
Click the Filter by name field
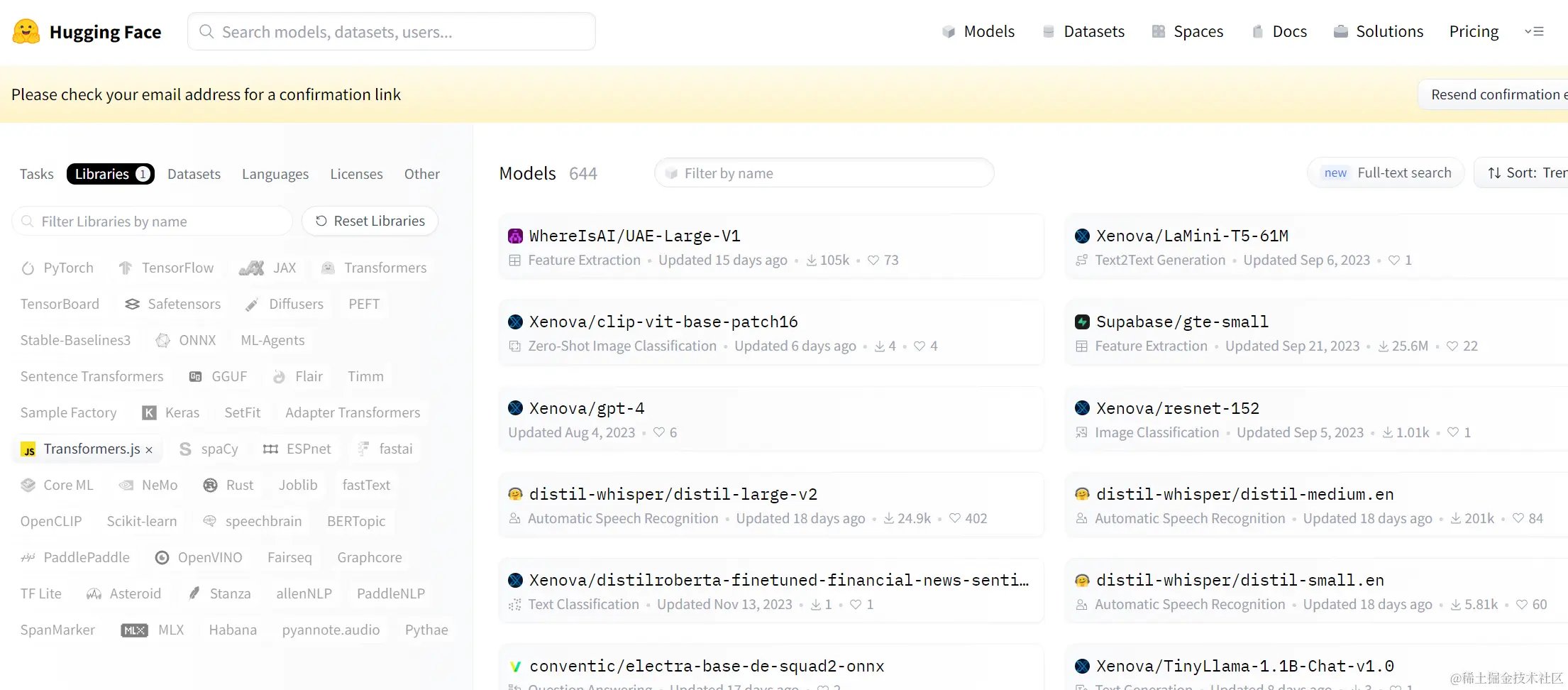coord(824,173)
